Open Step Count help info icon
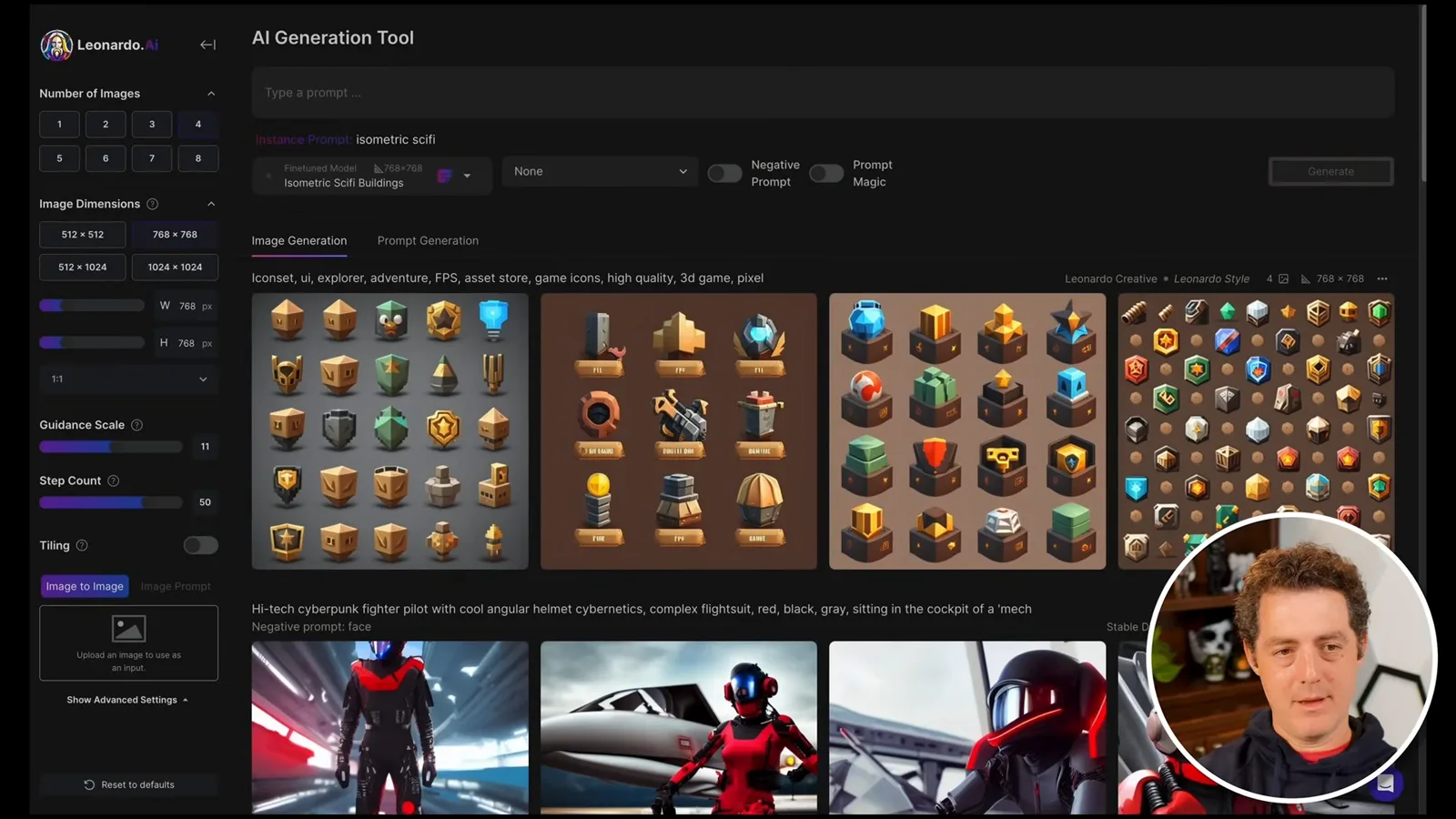The width and height of the screenshot is (1456, 819). 114,480
